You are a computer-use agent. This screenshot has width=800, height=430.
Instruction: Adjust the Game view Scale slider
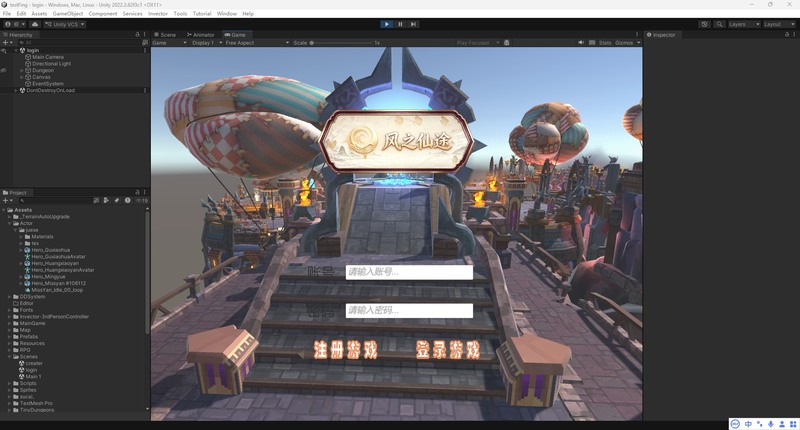pos(342,43)
